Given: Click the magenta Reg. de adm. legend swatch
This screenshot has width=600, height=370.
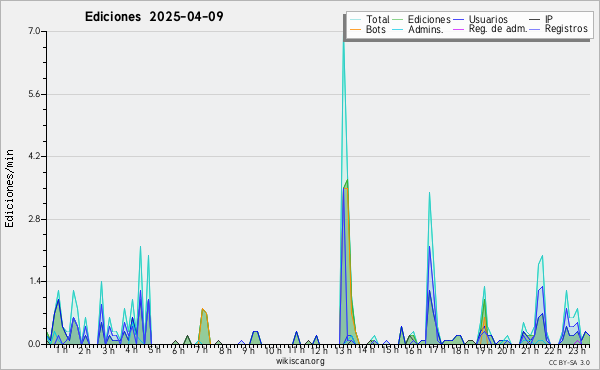Looking at the screenshot, I should click(x=458, y=29).
